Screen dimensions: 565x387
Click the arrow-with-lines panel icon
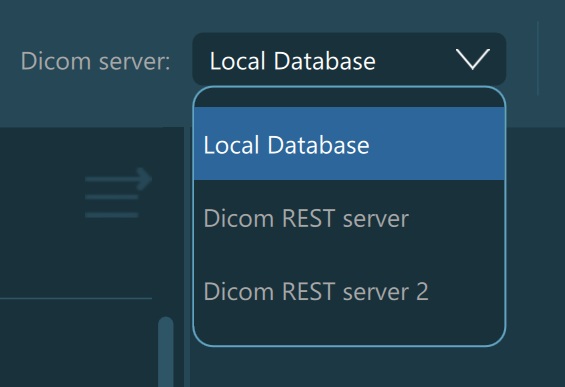(x=118, y=193)
